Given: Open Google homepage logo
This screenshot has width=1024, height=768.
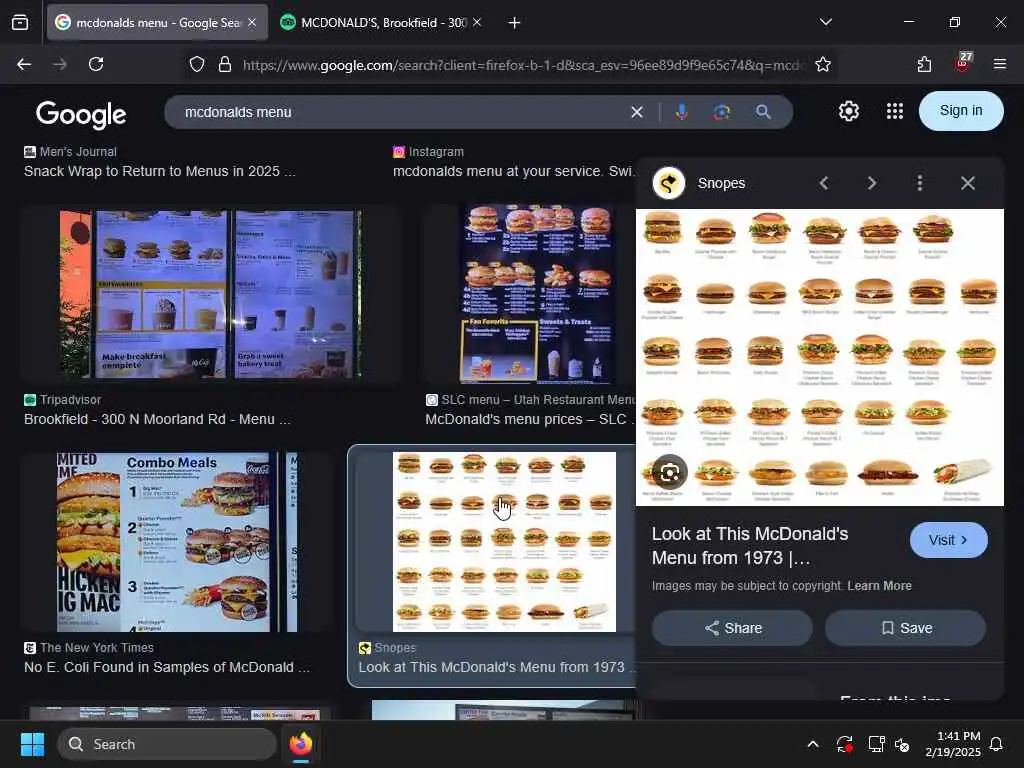Looking at the screenshot, I should tap(81, 114).
